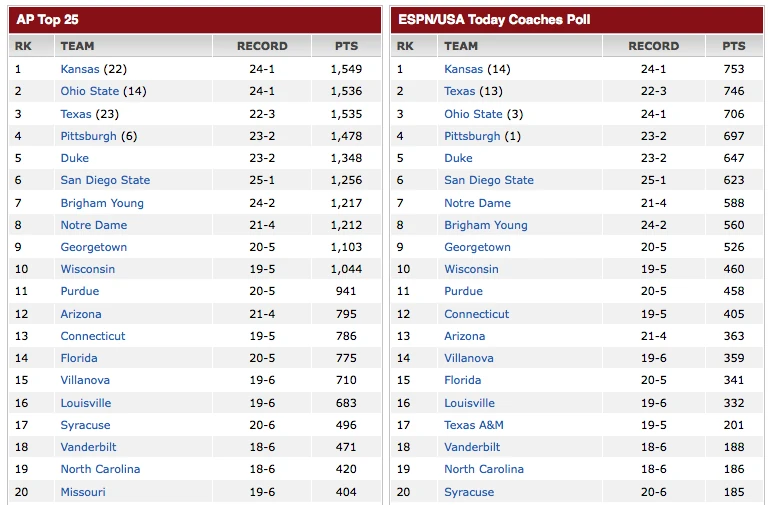Screen dimensions: 769x505
Task: Open Missouri team page link
Action: pyautogui.click(x=83, y=492)
